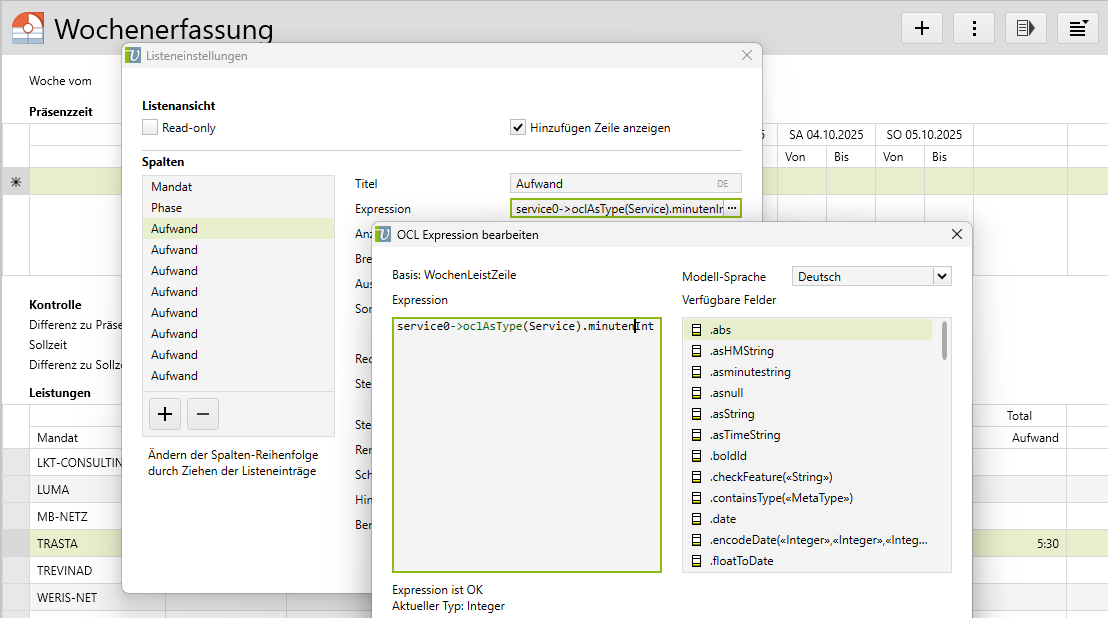Open the list settings icon at top right
Viewport: 1108px width, 618px height.
(x=1078, y=28)
